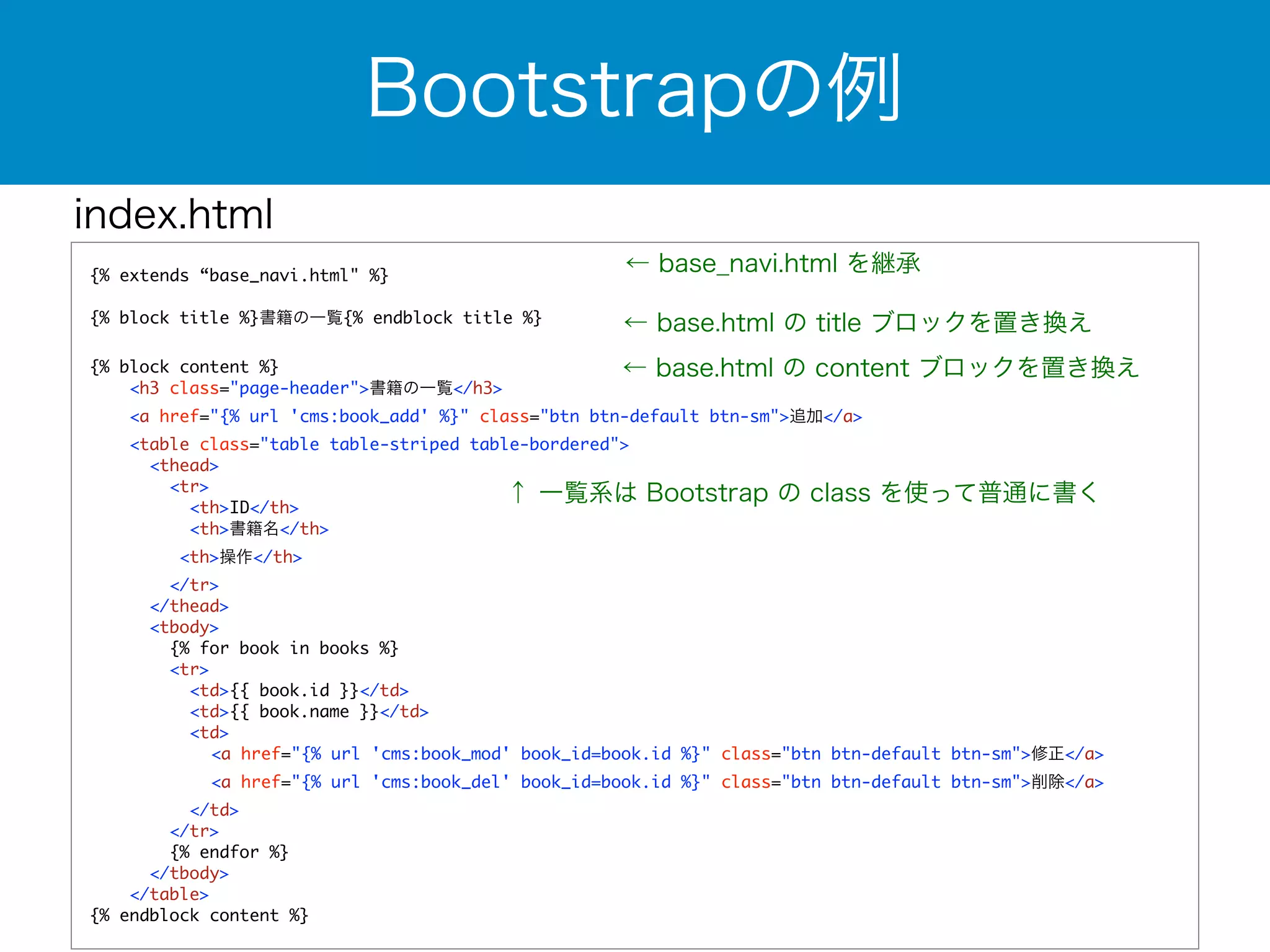Click the opening <tbody> tag
Screen dimensions: 1270x952
tap(184, 627)
